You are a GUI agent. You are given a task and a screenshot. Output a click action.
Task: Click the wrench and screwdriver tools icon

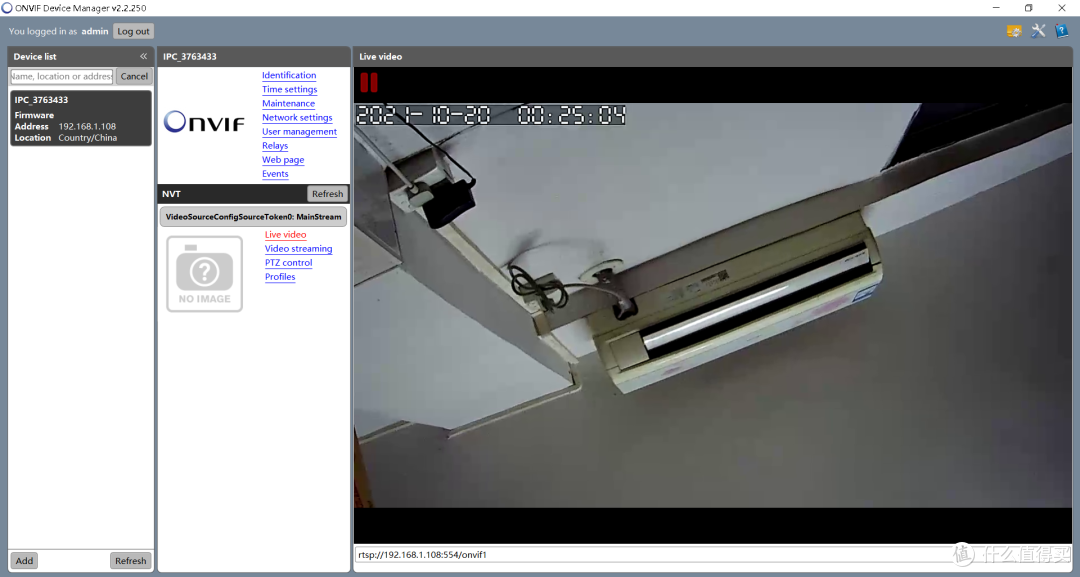1038,31
